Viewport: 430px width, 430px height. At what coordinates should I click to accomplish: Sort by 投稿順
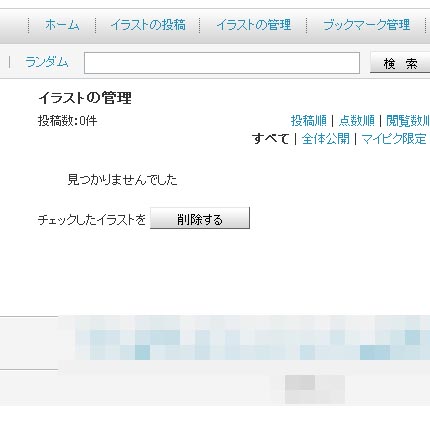pyautogui.click(x=309, y=121)
